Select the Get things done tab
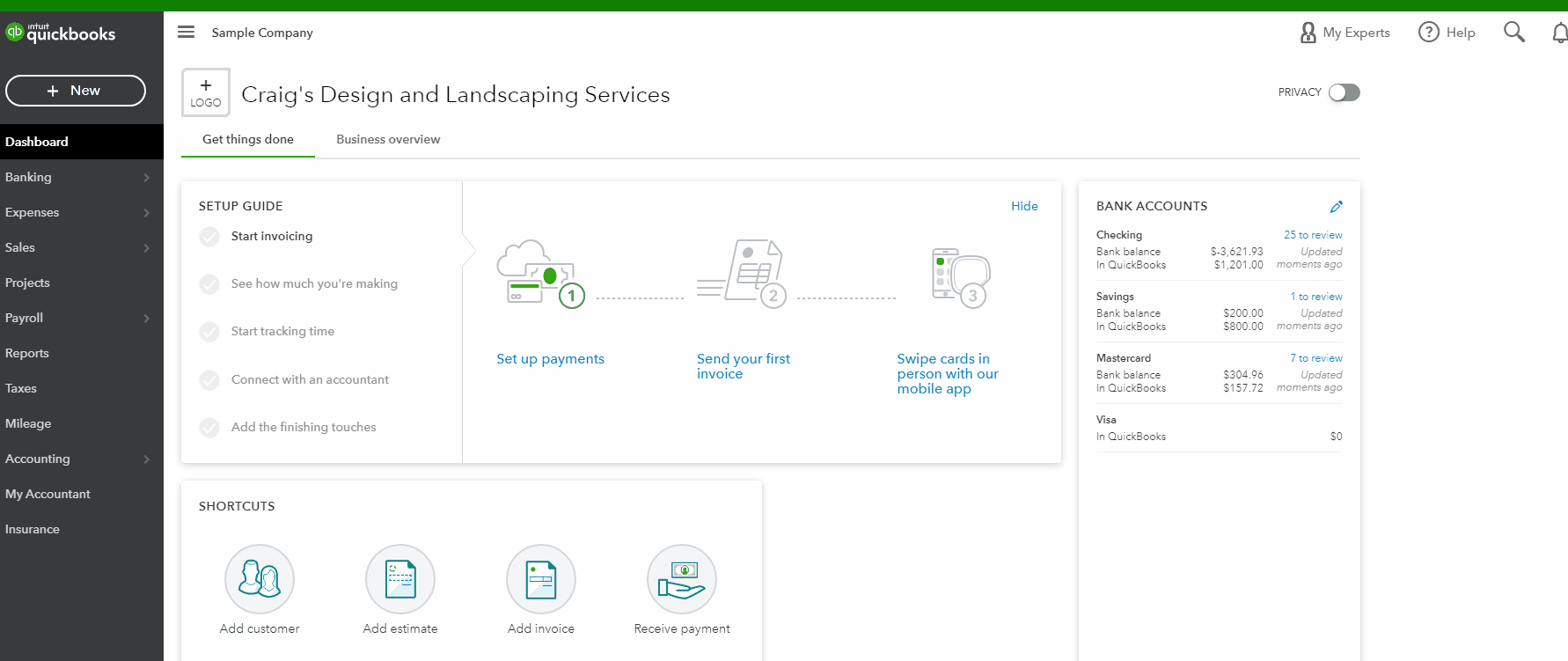Image resolution: width=1568 pixels, height=661 pixels. (x=248, y=139)
